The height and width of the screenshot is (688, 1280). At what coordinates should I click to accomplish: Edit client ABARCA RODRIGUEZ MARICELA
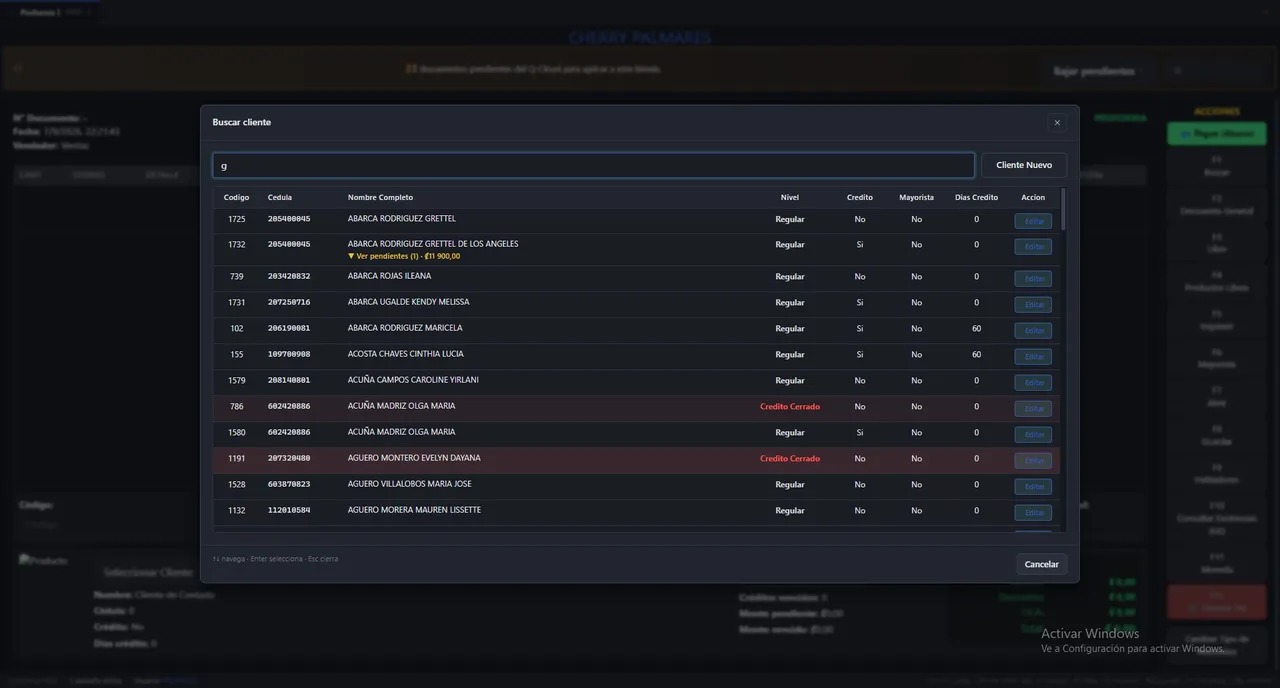pyautogui.click(x=1033, y=330)
